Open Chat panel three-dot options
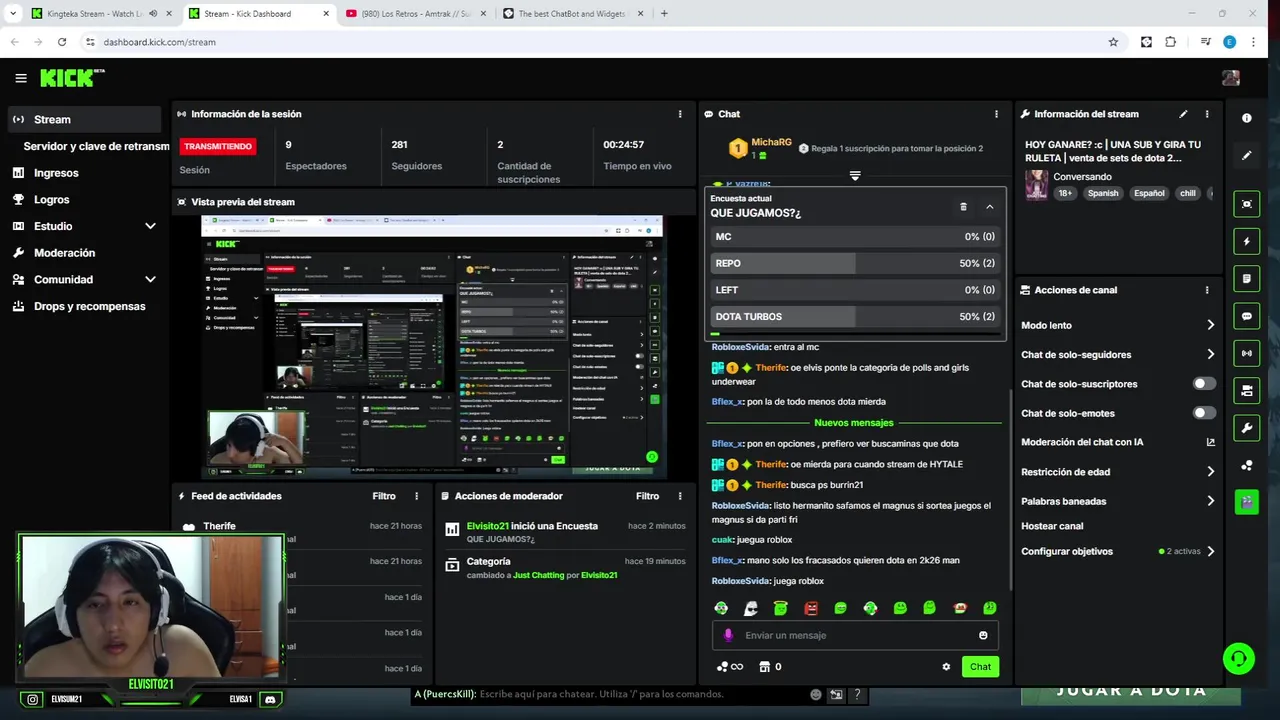This screenshot has width=1280, height=720. click(x=996, y=114)
